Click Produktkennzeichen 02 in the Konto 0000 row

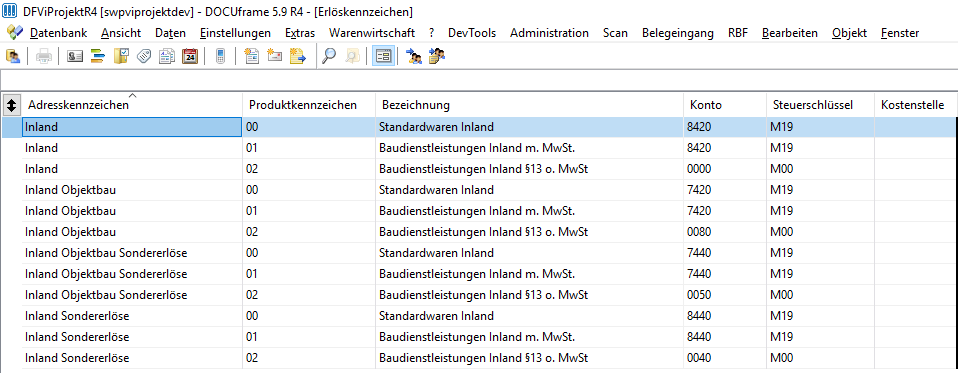pyautogui.click(x=309, y=168)
